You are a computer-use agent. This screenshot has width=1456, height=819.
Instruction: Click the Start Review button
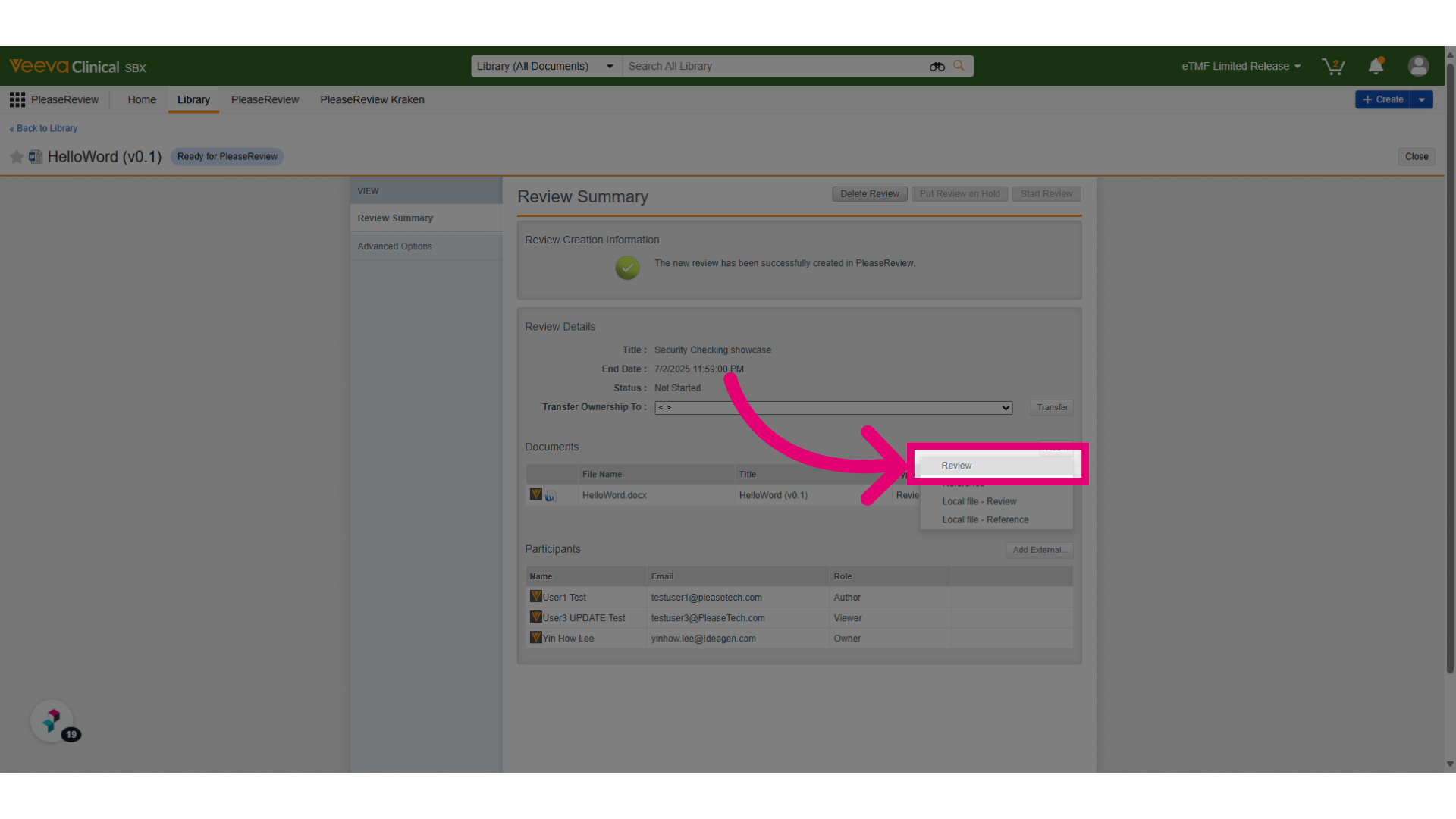[x=1046, y=194]
